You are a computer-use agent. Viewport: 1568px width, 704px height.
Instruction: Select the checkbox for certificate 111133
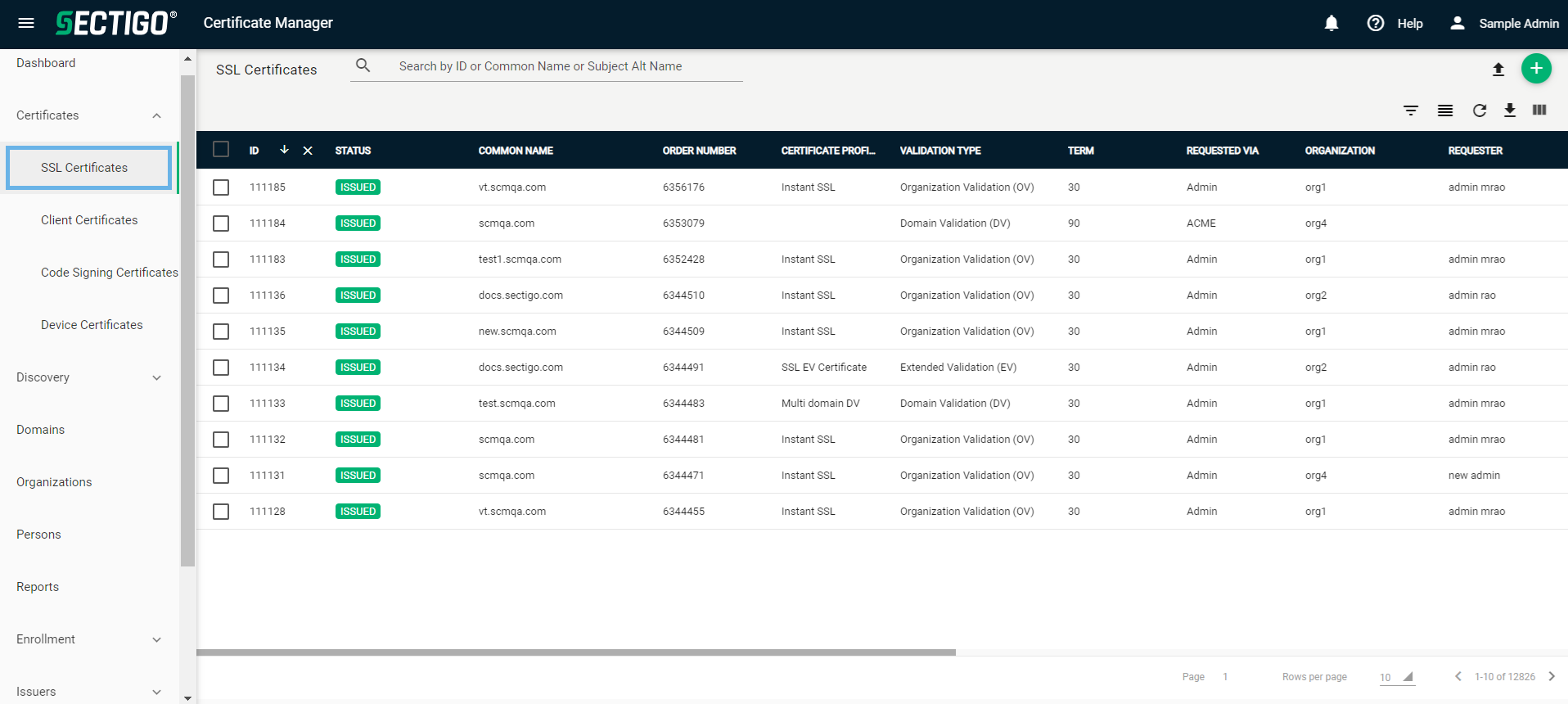click(x=221, y=404)
